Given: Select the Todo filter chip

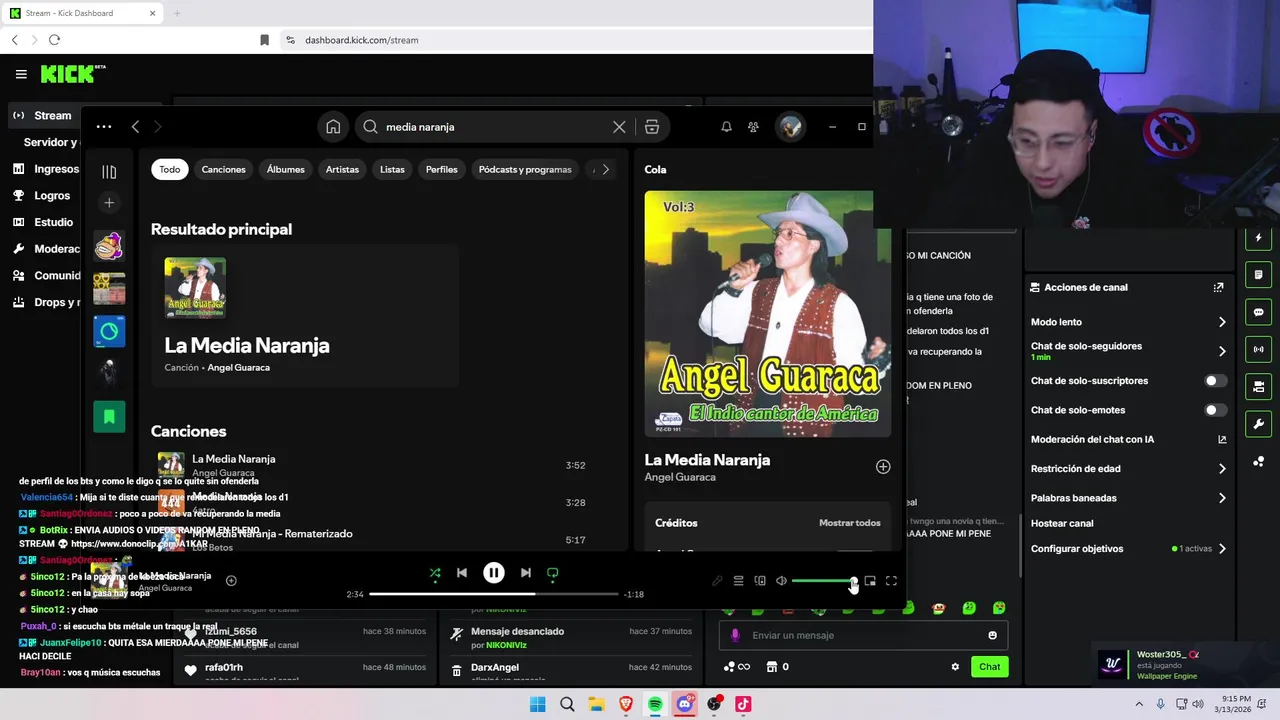Looking at the screenshot, I should coord(170,169).
